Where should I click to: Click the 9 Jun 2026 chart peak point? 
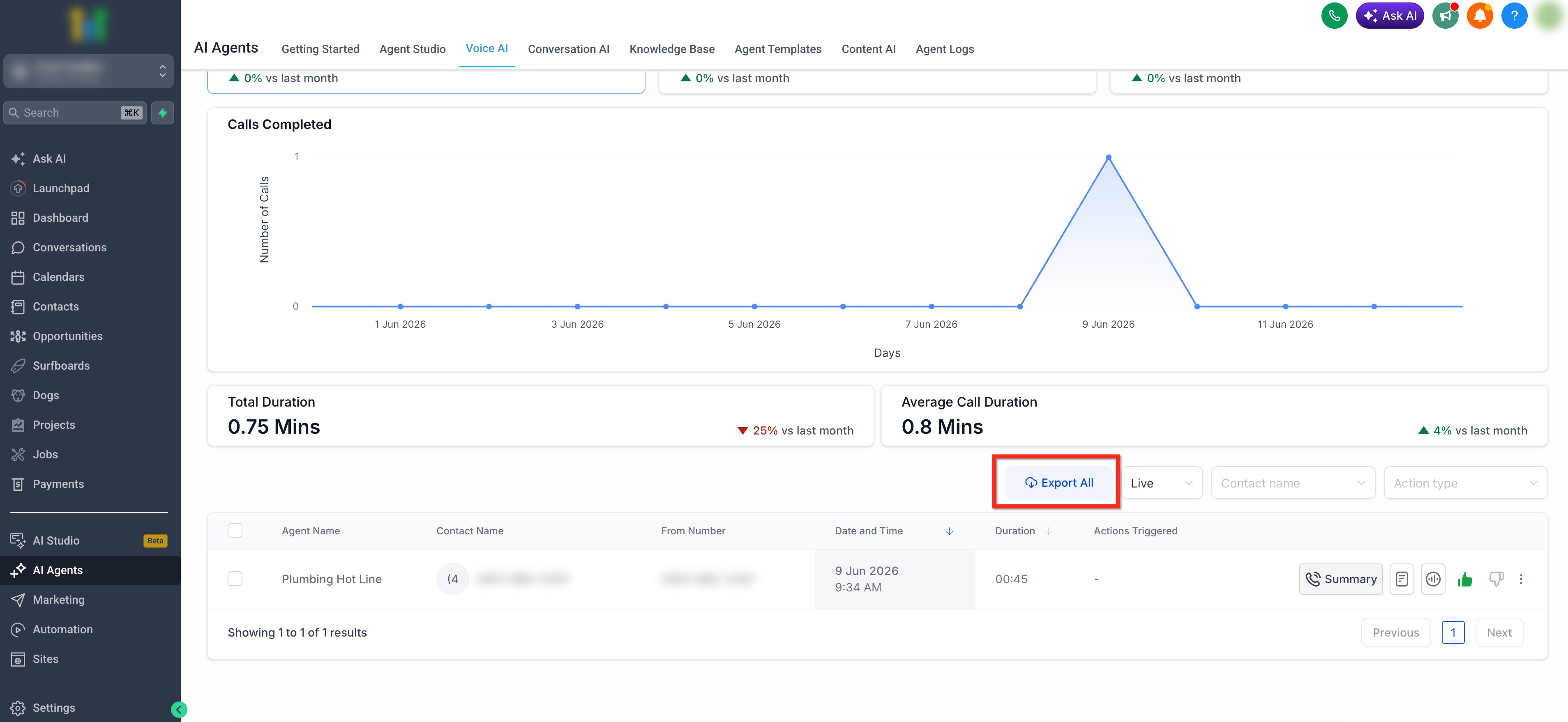(1108, 158)
